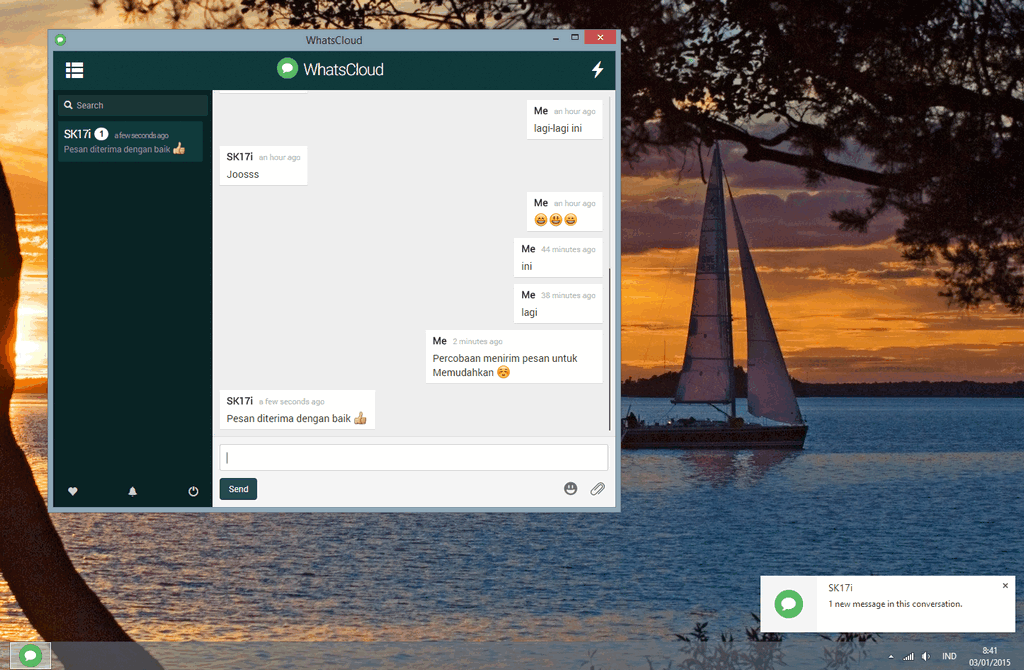Click the search magnifier icon in sidebar

click(x=68, y=105)
